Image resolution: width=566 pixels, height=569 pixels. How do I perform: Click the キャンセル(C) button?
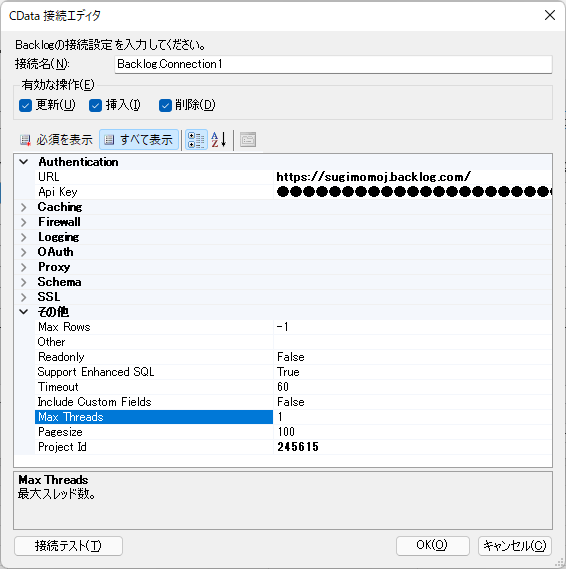(x=515, y=546)
